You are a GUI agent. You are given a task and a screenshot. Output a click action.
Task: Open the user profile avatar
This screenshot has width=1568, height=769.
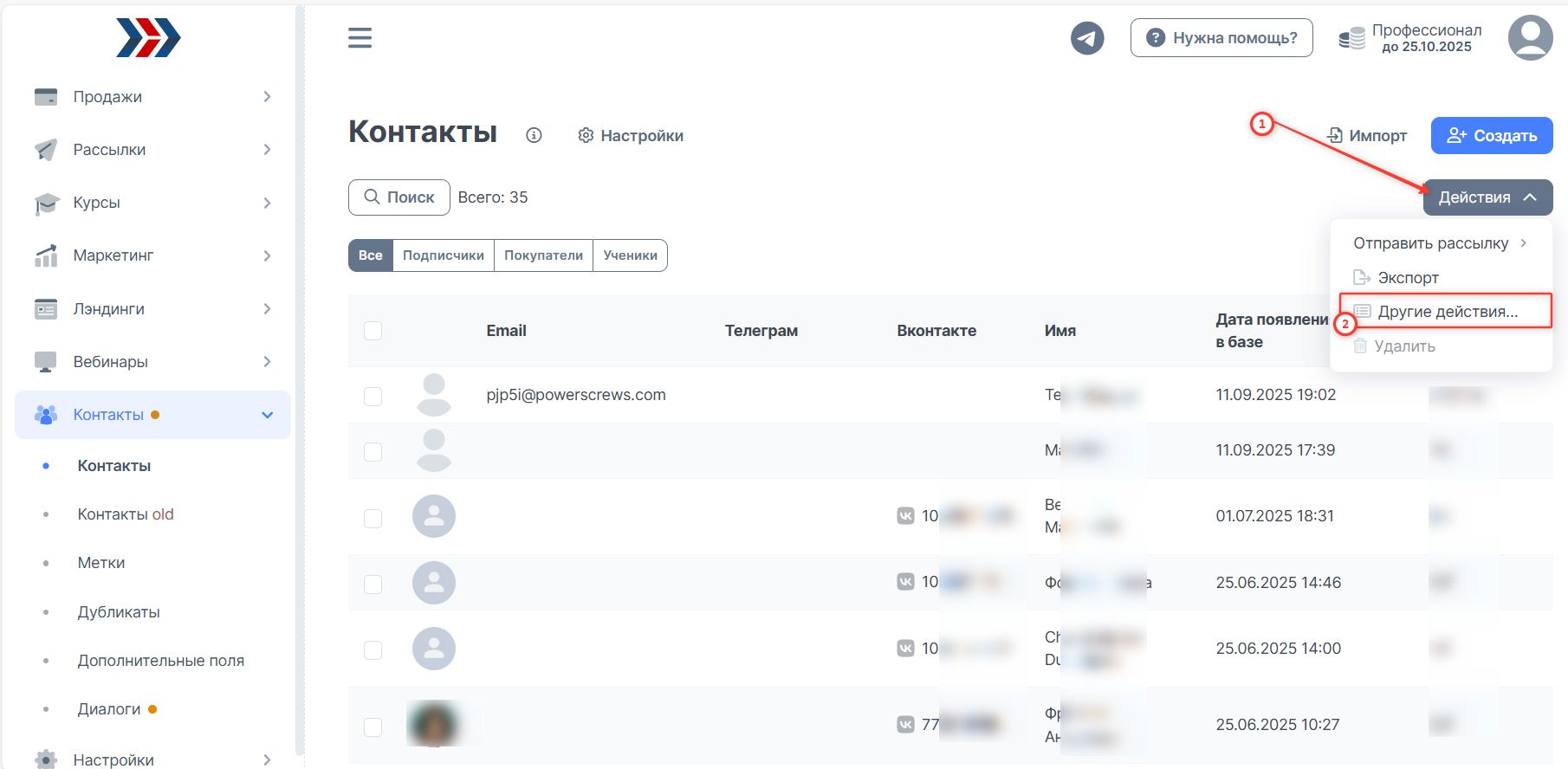1530,38
